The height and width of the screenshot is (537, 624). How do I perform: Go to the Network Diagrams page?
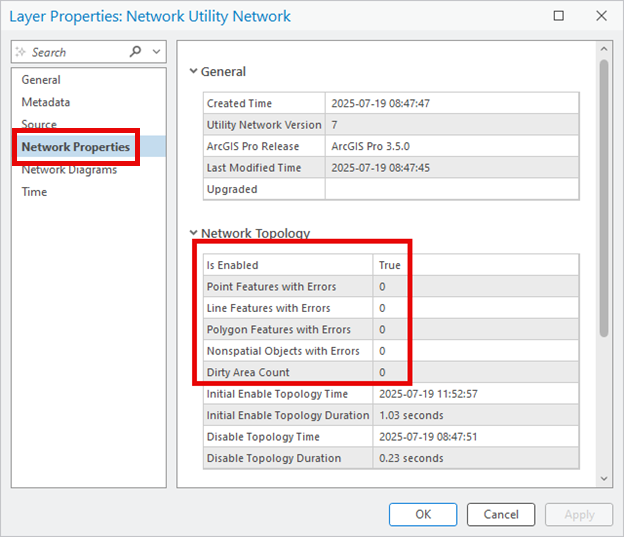(x=69, y=170)
